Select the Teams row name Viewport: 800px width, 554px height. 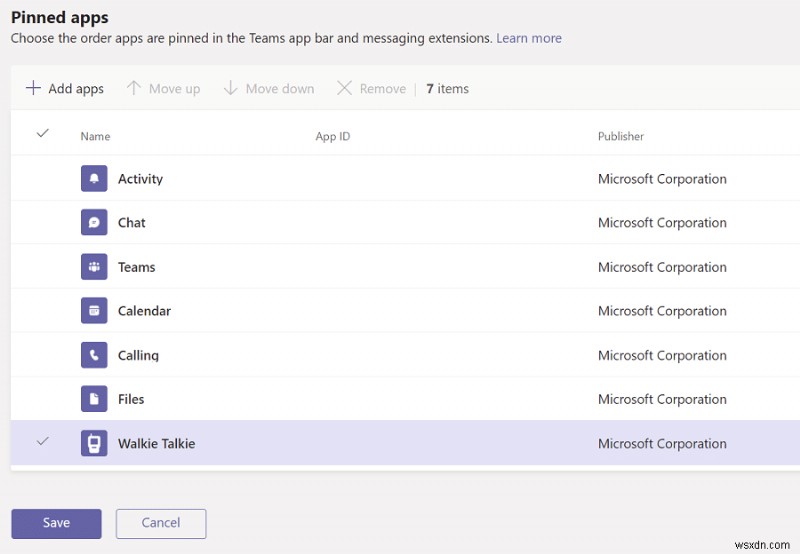tap(136, 267)
